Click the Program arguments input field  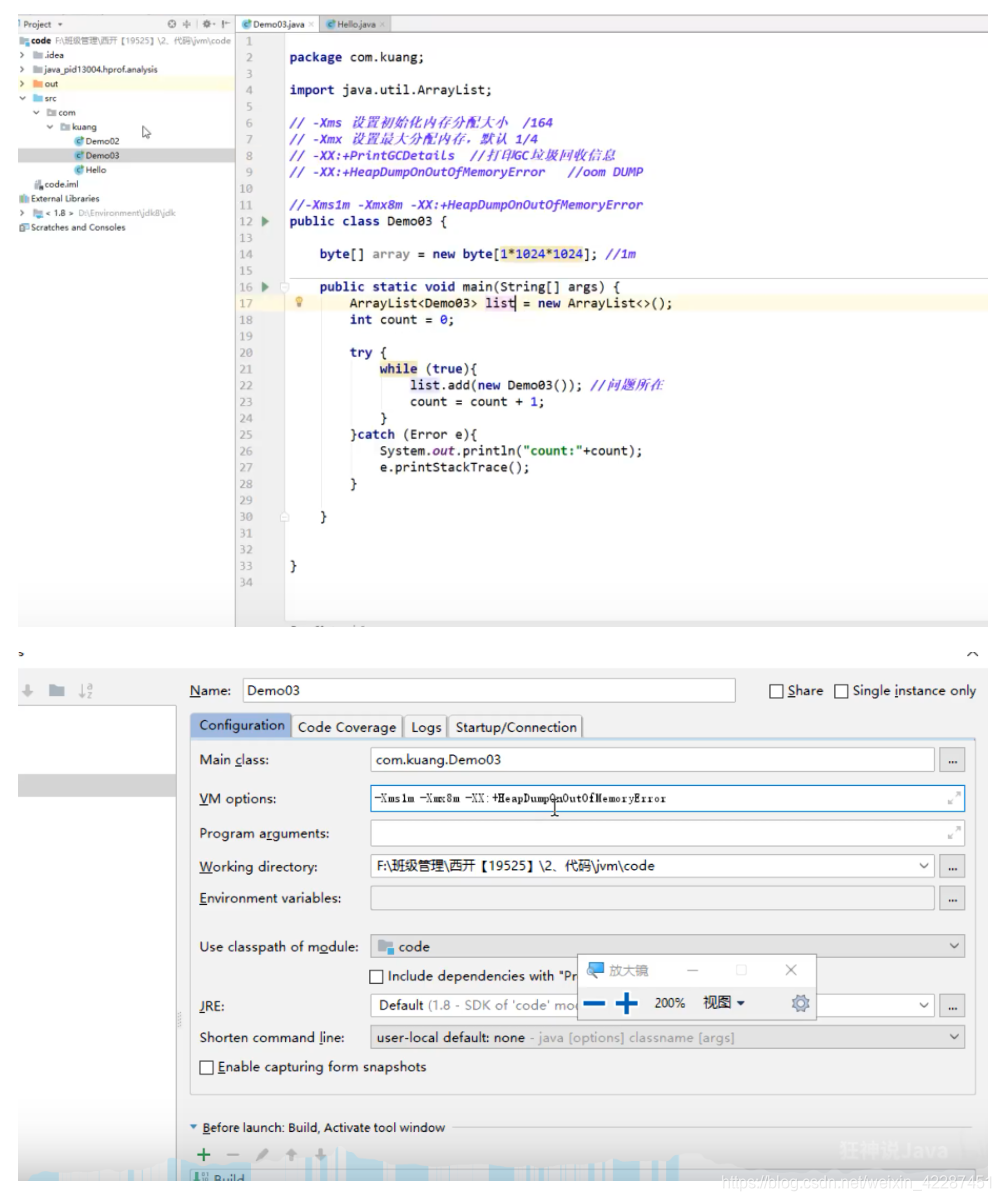pyautogui.click(x=667, y=832)
